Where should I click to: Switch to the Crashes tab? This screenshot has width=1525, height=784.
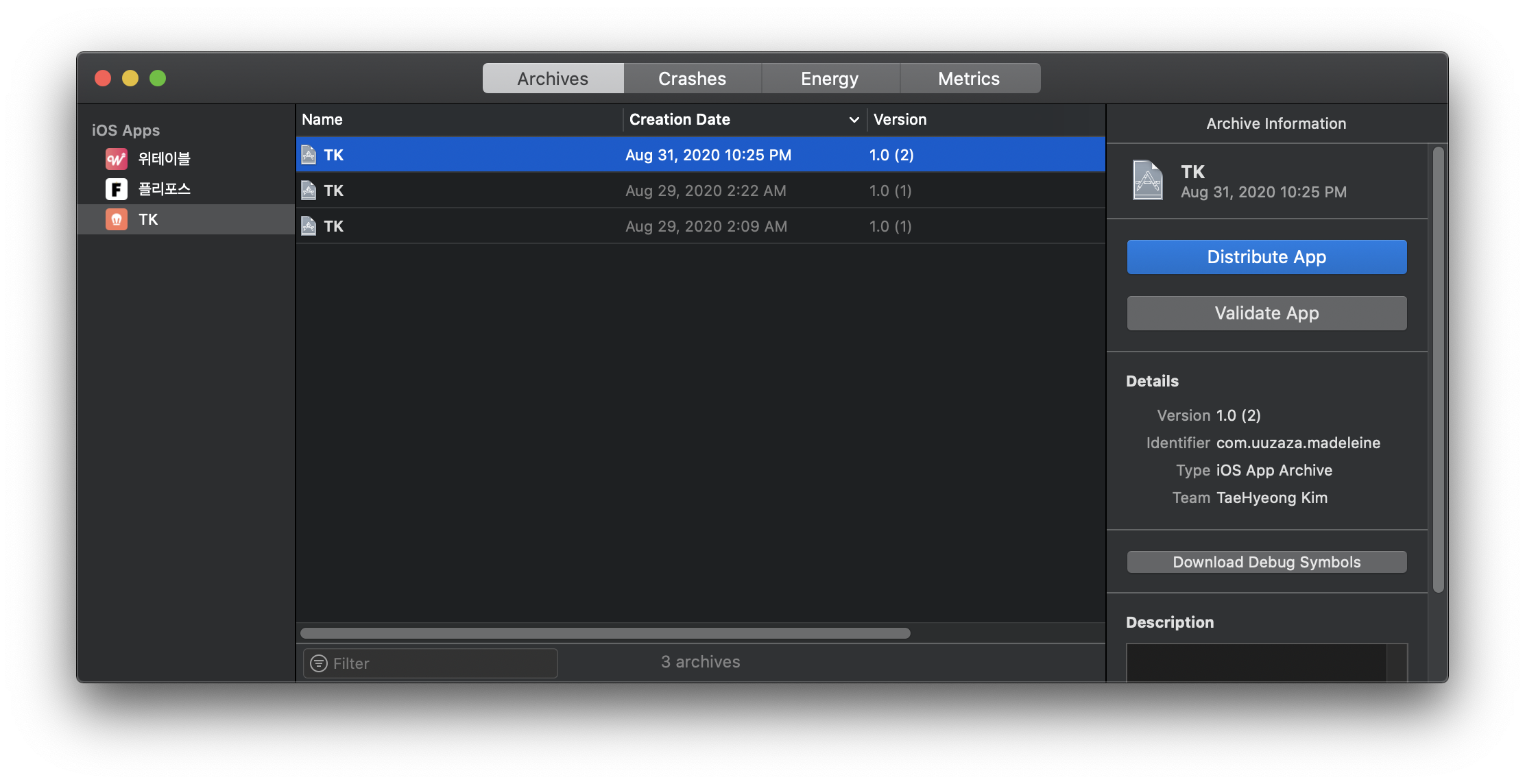pos(692,79)
